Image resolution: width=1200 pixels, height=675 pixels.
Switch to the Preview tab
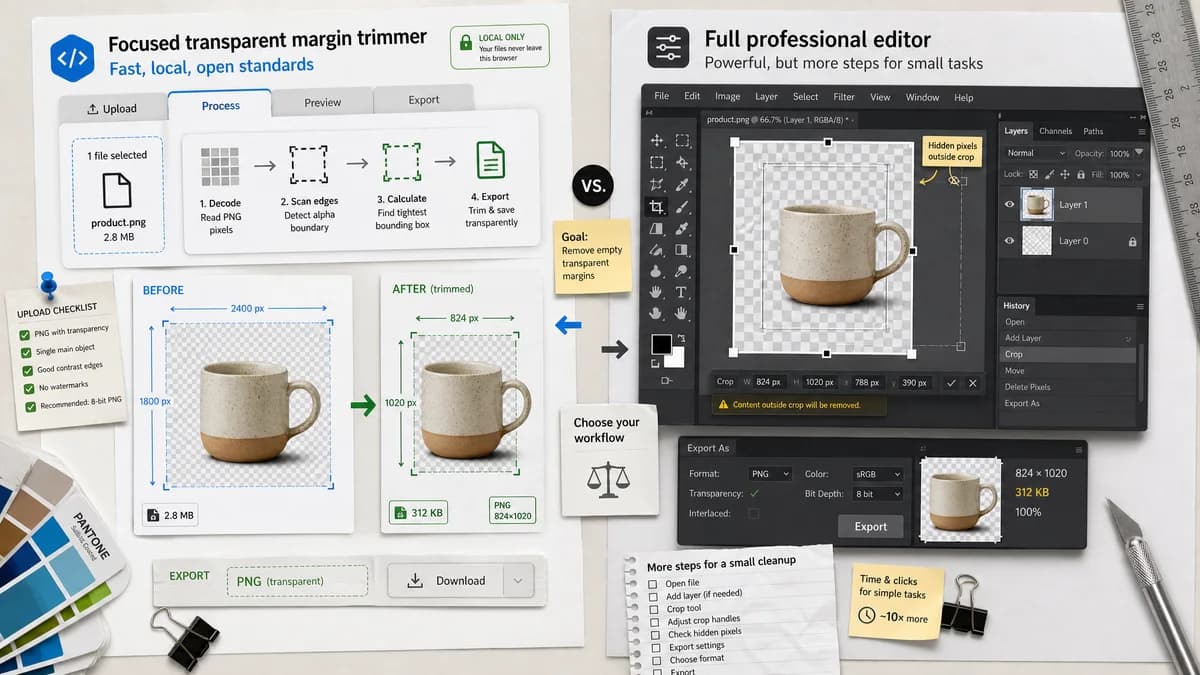pos(323,102)
